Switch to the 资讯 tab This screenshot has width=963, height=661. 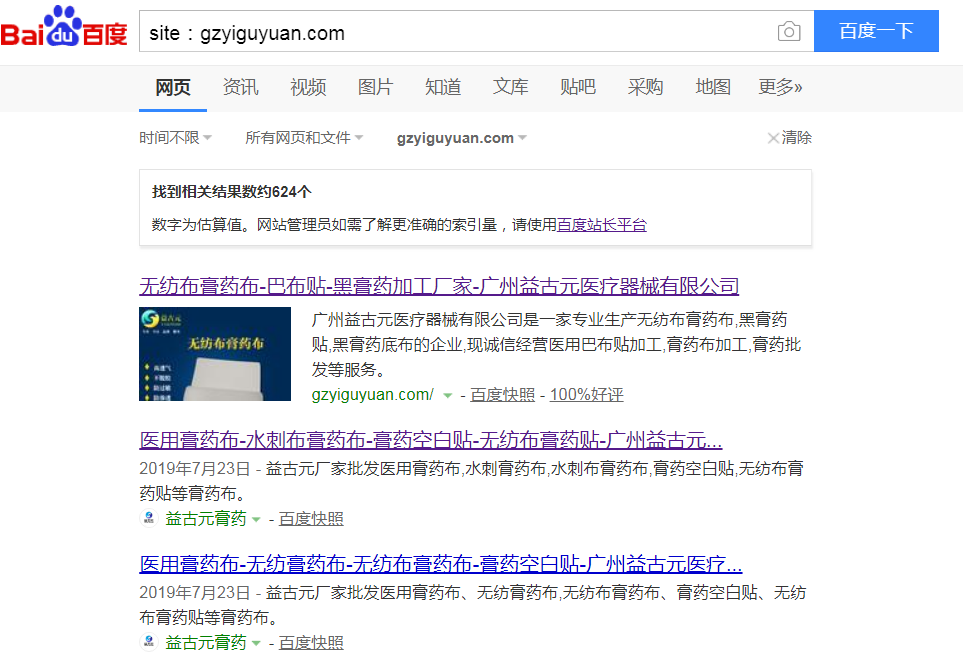point(241,87)
